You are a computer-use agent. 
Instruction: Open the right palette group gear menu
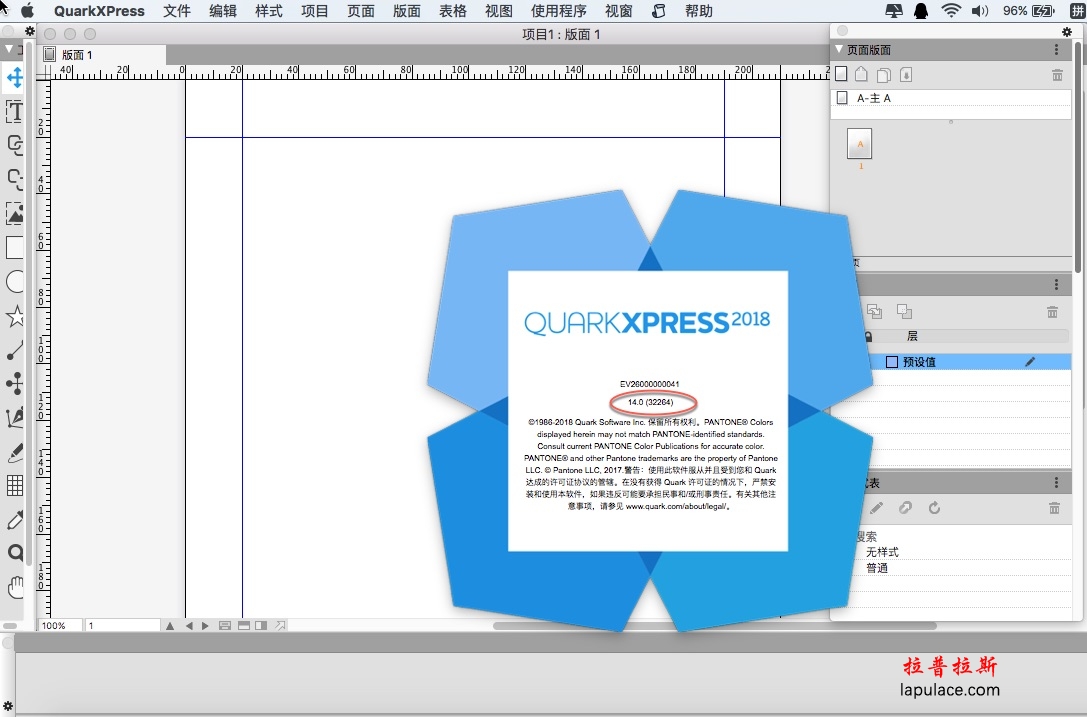coord(1067,32)
